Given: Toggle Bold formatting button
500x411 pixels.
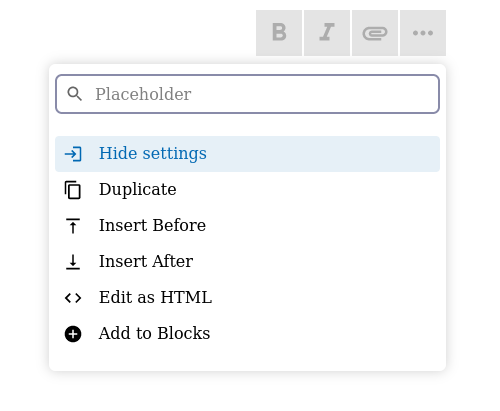Looking at the screenshot, I should 279,33.
